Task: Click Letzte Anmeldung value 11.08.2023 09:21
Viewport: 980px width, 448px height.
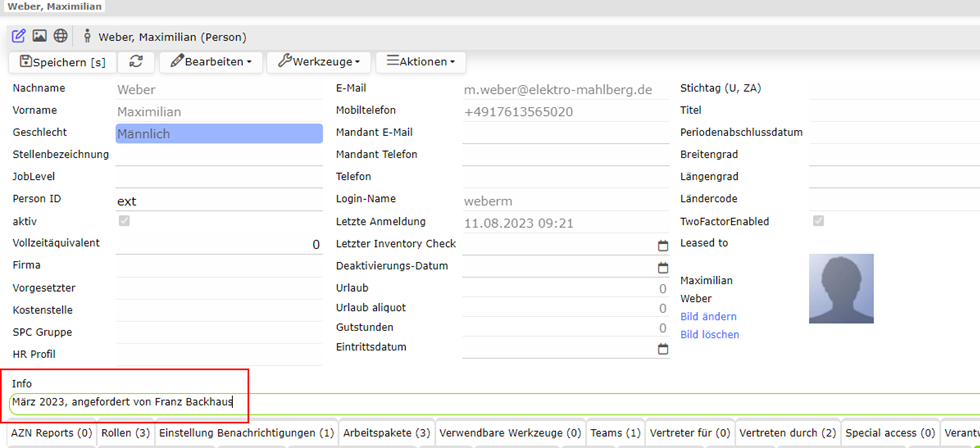Action: coord(566,224)
